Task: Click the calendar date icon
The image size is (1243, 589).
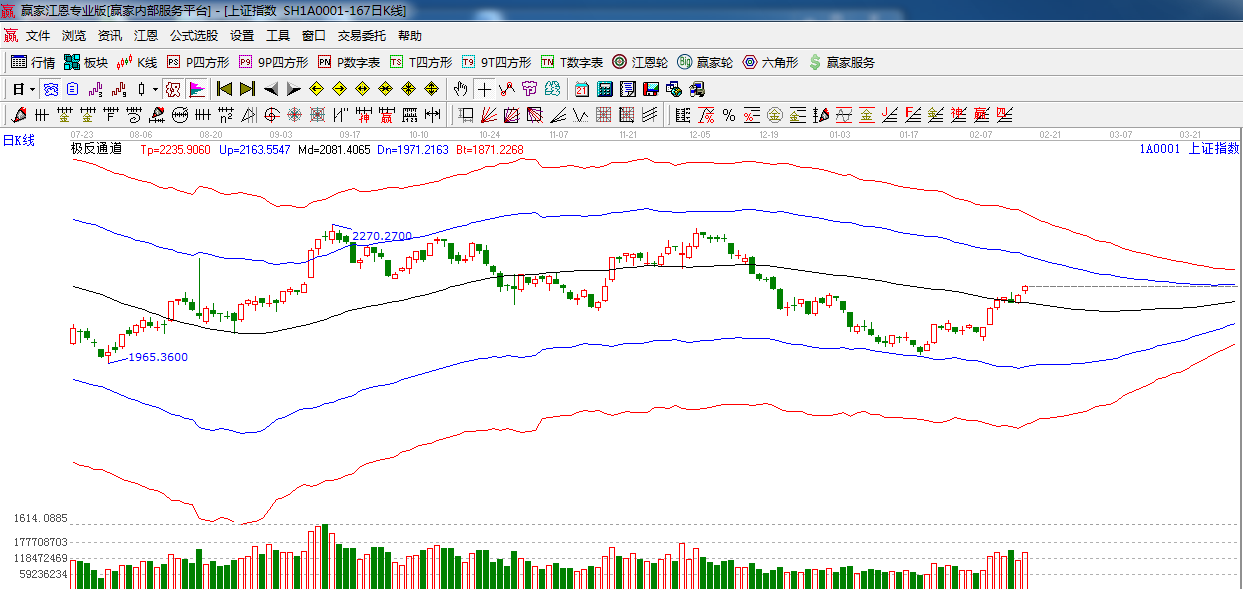Action: 582,89
